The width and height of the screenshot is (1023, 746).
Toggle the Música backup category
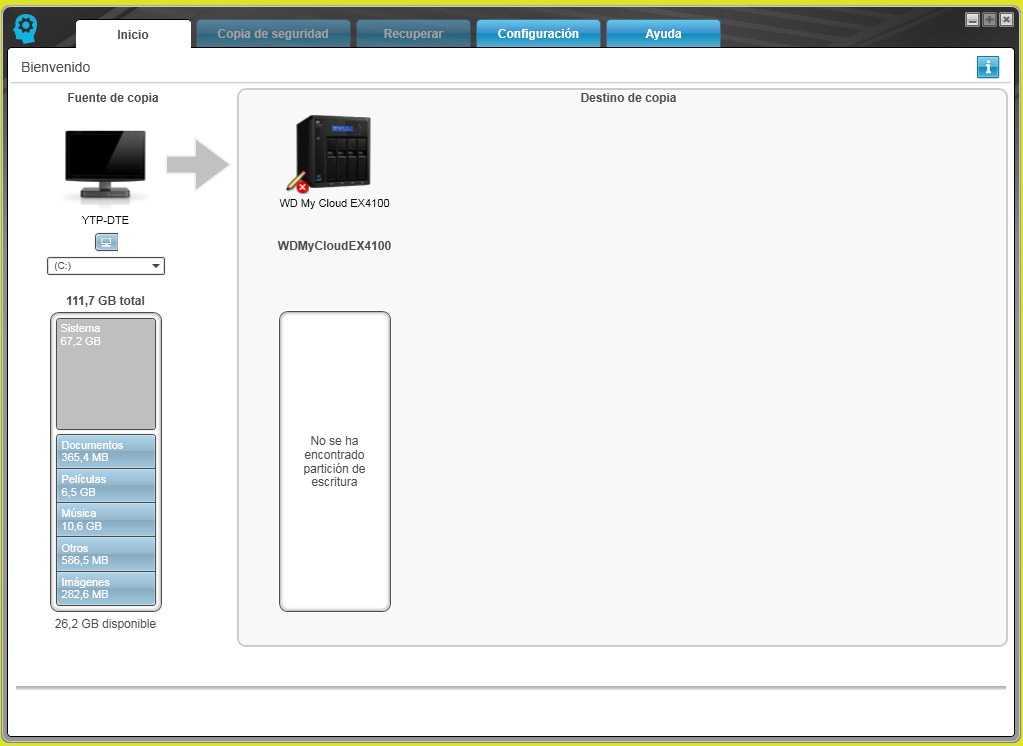[105, 519]
